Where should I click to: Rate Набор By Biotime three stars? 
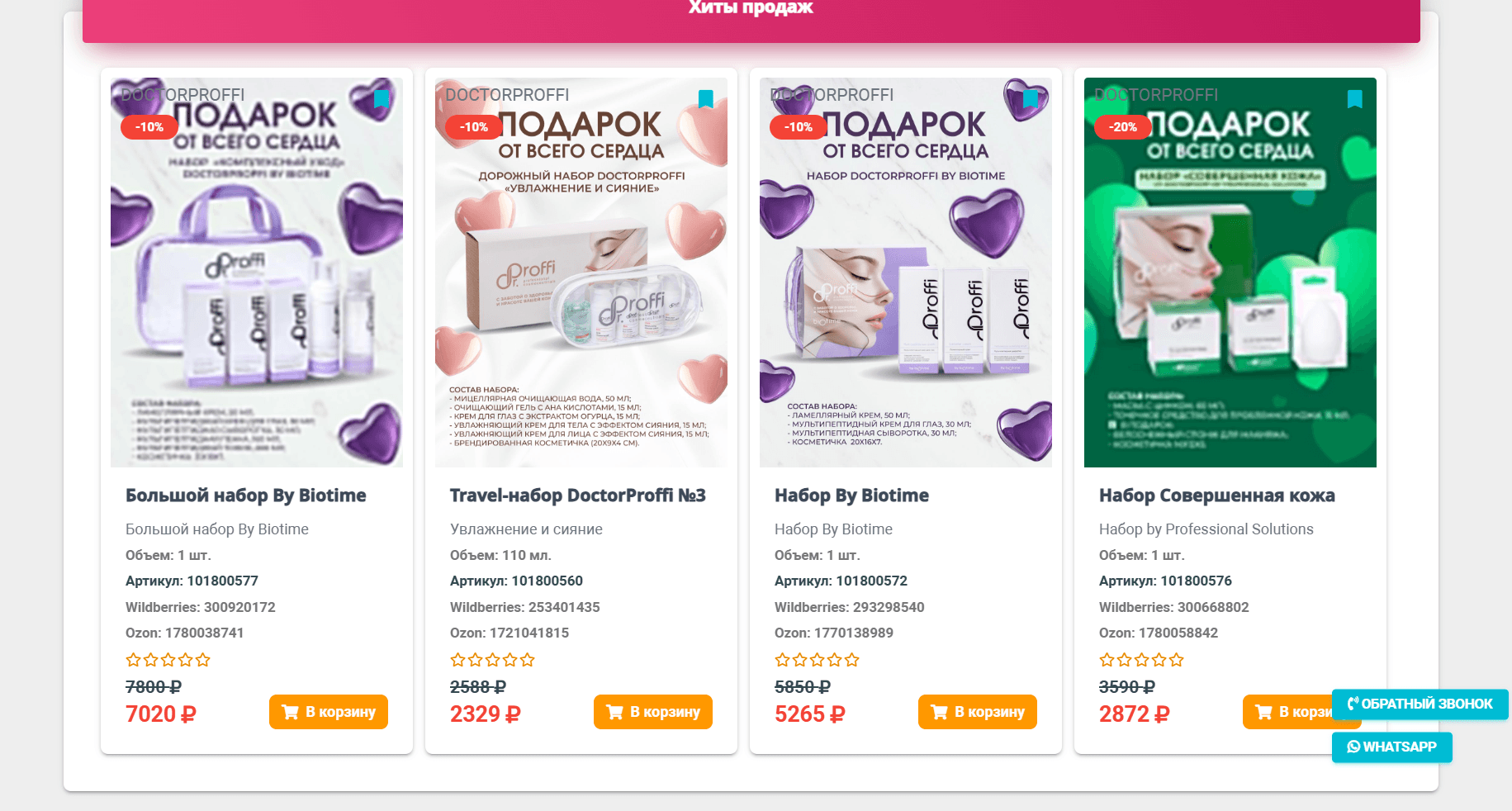(x=818, y=660)
